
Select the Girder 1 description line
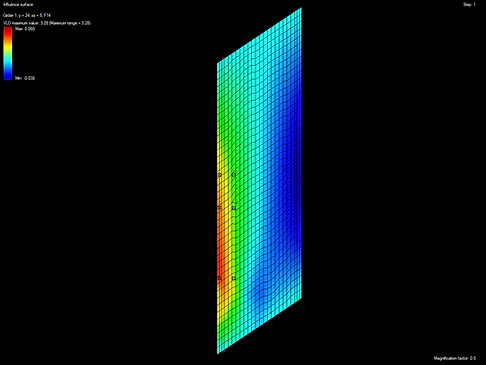click(x=27, y=15)
